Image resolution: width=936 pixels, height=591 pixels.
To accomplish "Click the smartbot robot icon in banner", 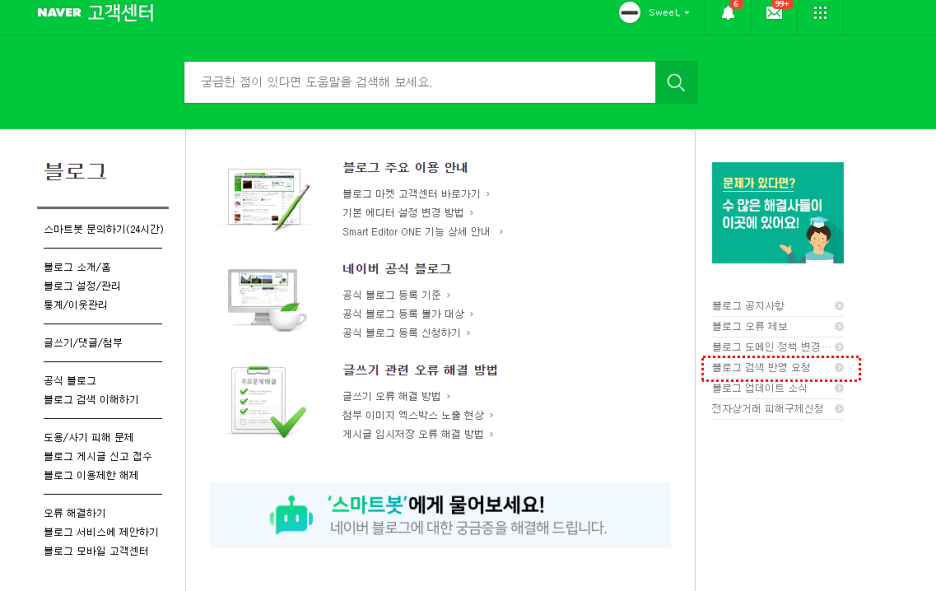I will [x=291, y=515].
